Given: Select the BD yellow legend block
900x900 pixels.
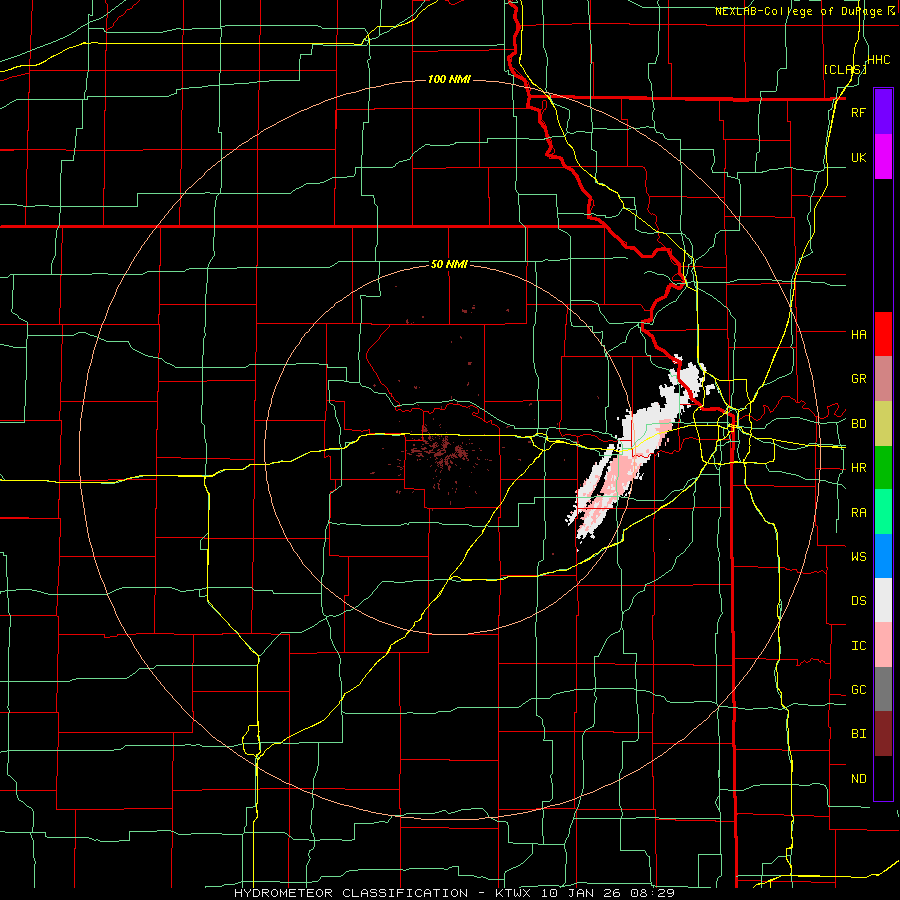Looking at the screenshot, I should coord(883,424).
